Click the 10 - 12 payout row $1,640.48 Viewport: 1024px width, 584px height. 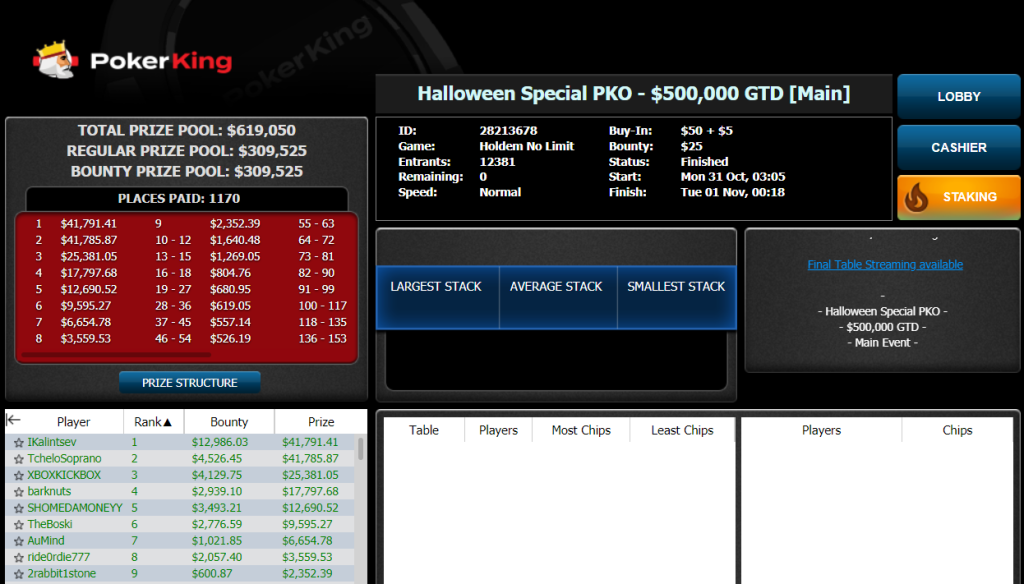tap(208, 240)
